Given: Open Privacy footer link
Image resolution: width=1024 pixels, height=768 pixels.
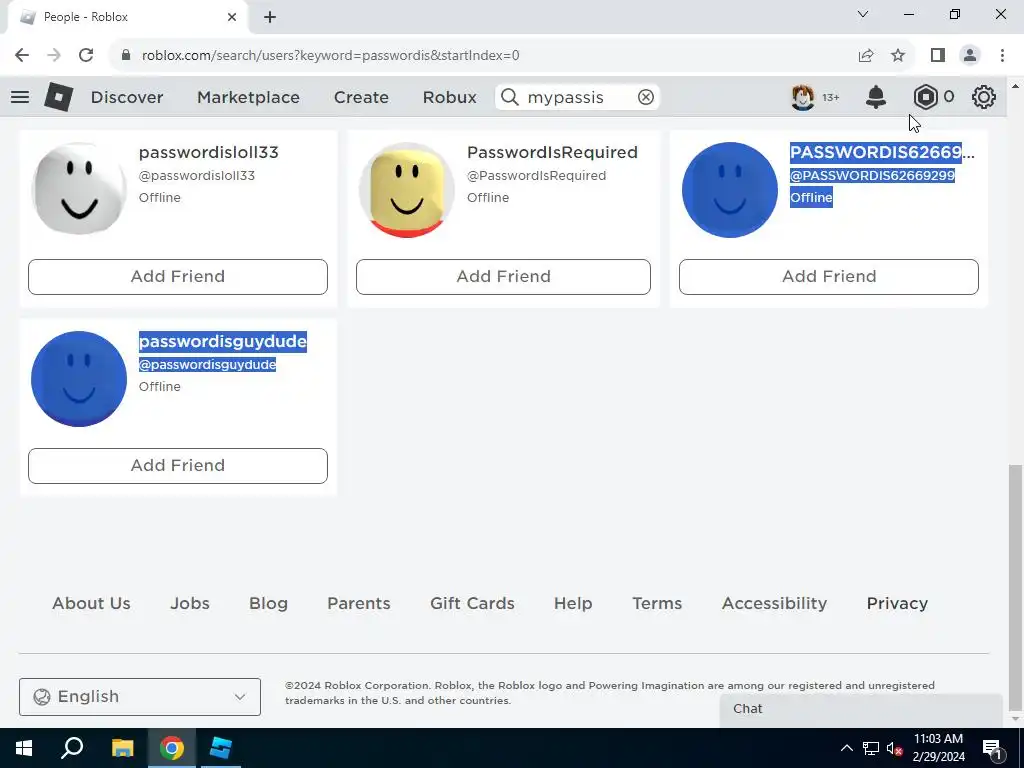Looking at the screenshot, I should click(x=897, y=603).
